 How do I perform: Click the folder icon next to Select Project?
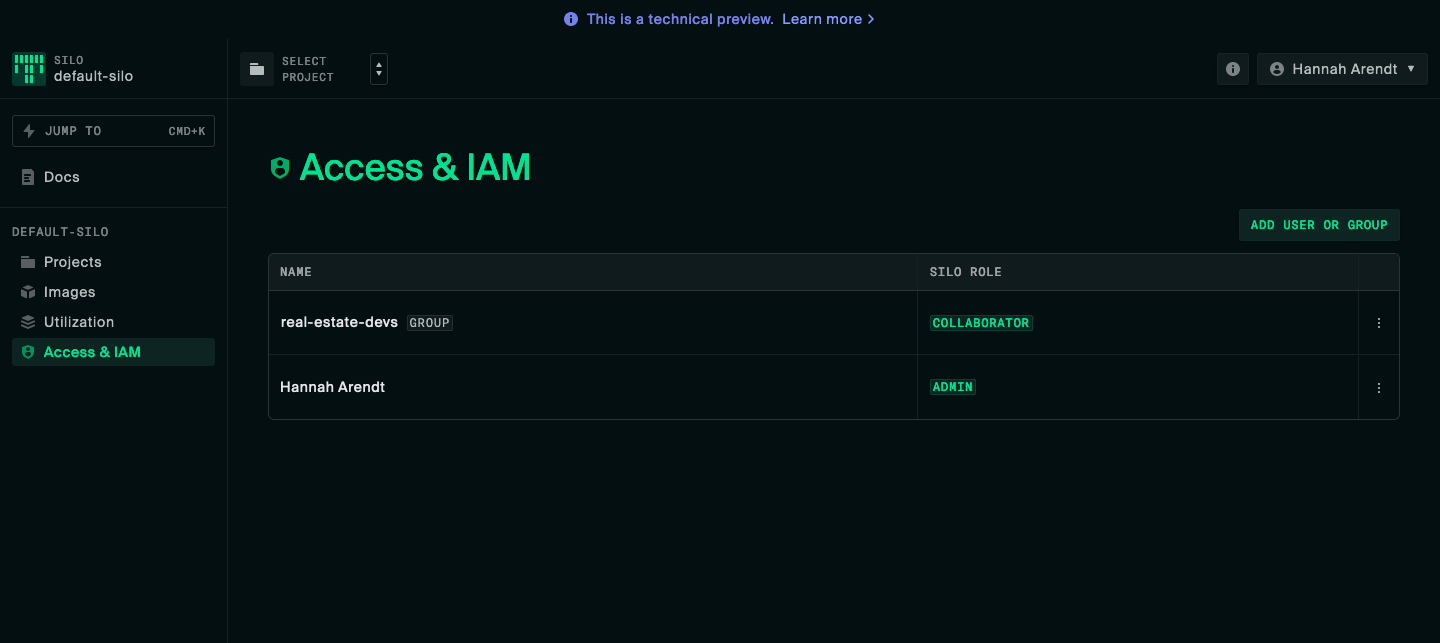(x=257, y=68)
